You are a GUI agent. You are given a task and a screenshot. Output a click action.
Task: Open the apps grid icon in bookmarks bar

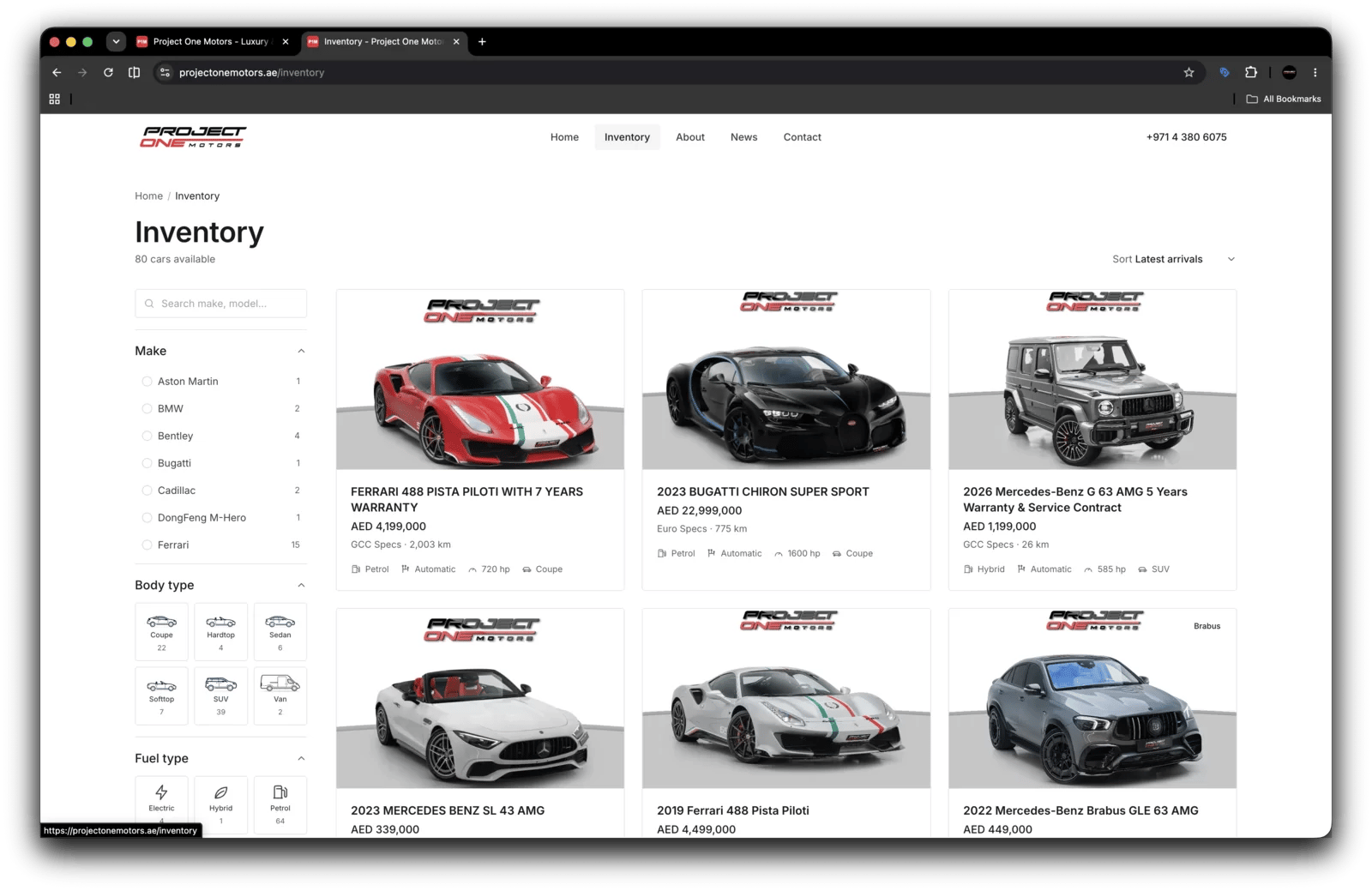55,99
